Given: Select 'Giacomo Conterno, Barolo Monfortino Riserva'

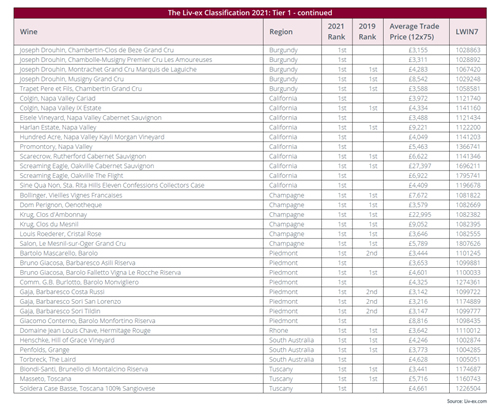Looking at the screenshot, I should click(x=87, y=321).
